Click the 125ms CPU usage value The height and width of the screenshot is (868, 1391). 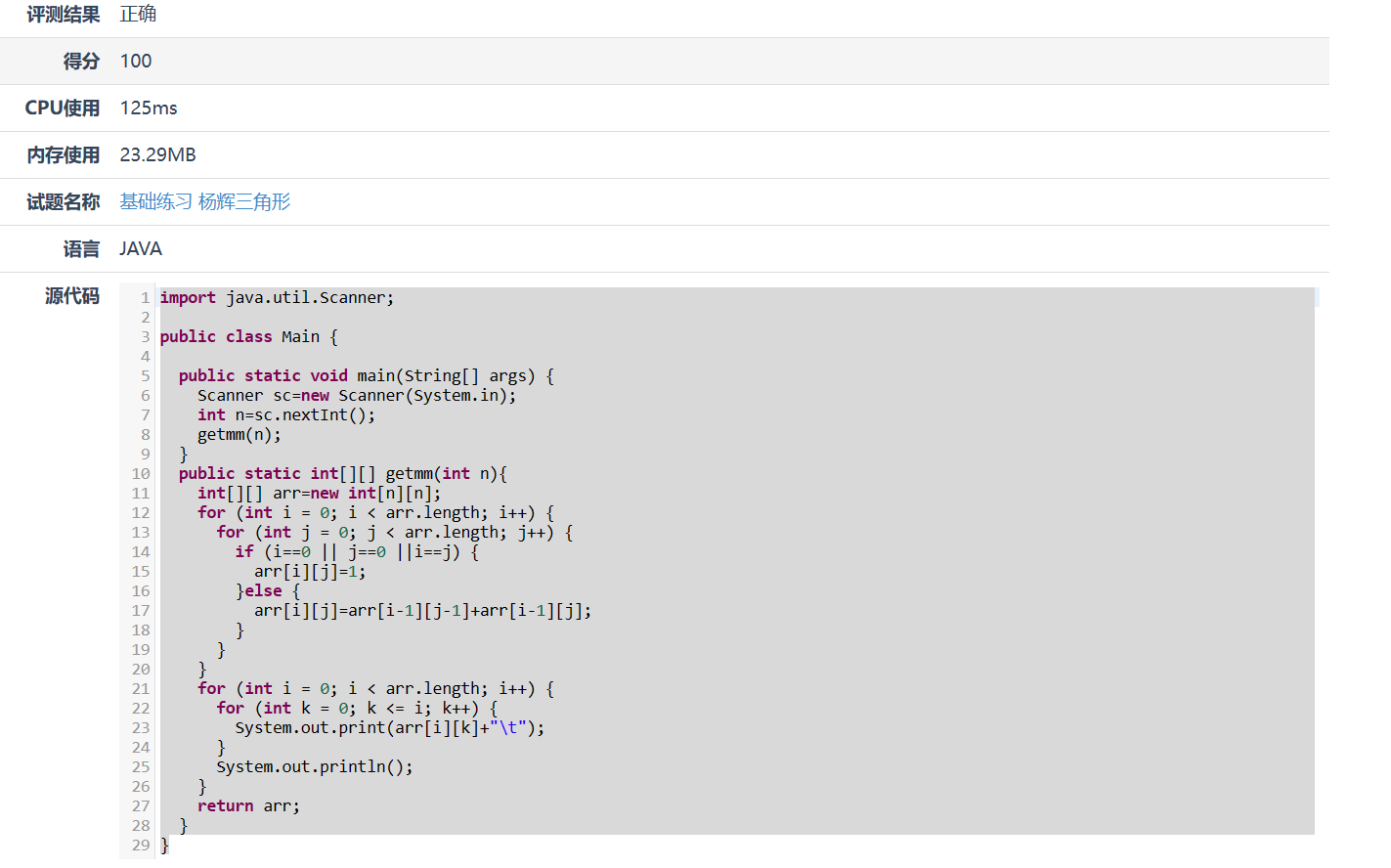tap(149, 108)
